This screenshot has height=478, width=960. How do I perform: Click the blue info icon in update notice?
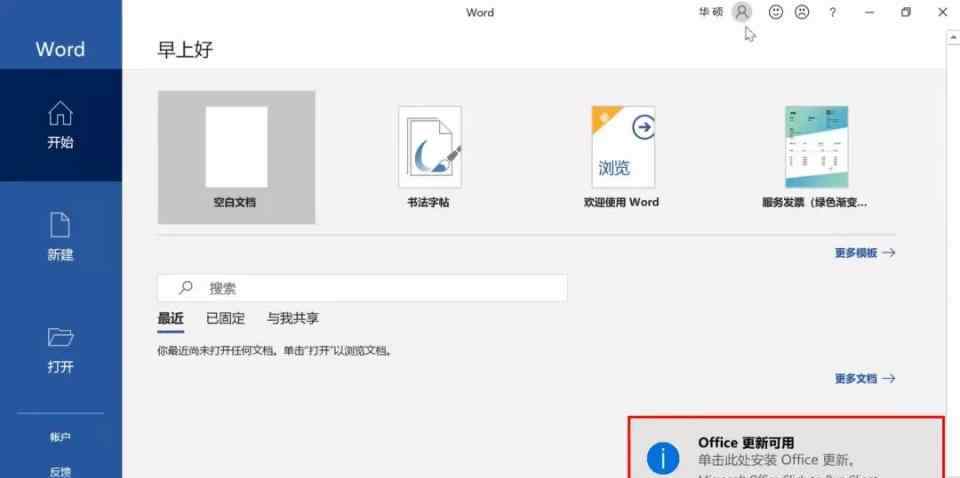pos(663,459)
